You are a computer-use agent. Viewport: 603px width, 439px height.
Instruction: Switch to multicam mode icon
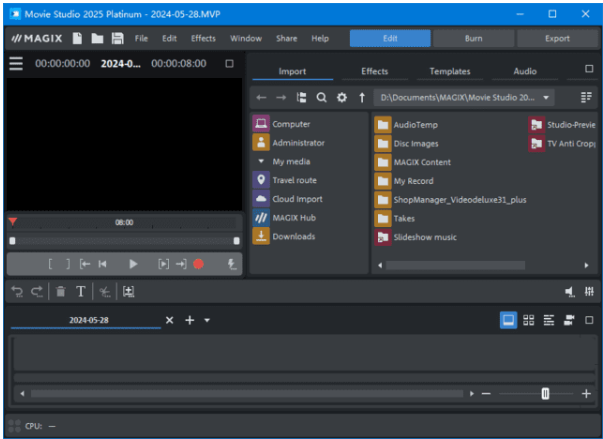tap(569, 320)
